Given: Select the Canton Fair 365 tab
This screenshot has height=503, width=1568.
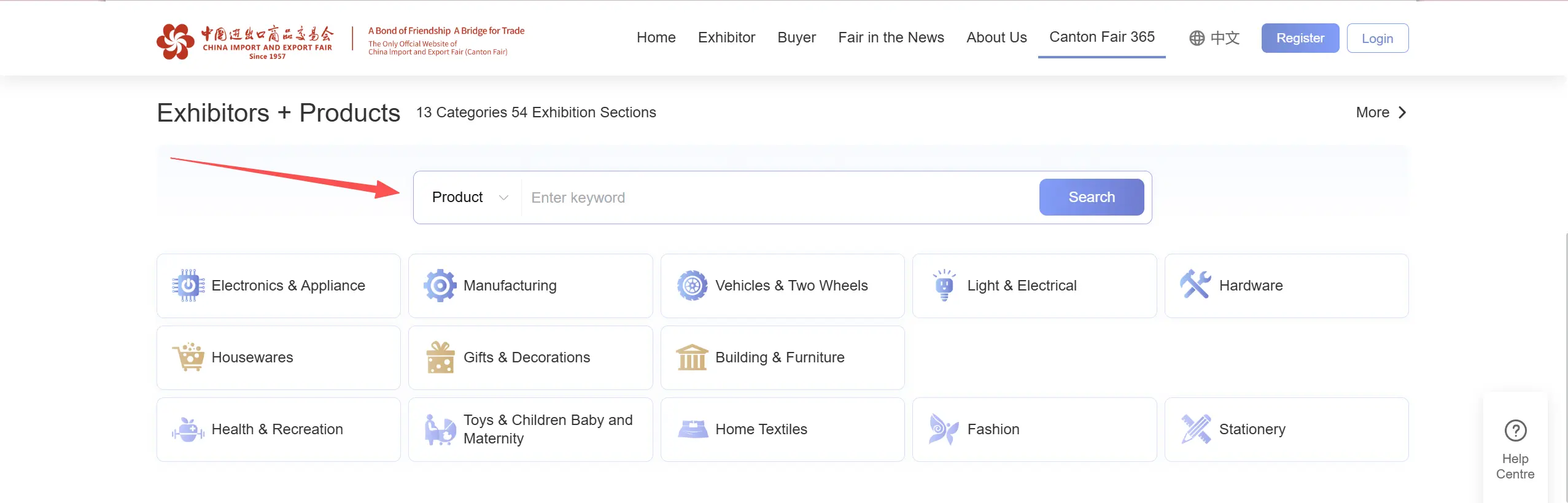Looking at the screenshot, I should click(x=1102, y=37).
